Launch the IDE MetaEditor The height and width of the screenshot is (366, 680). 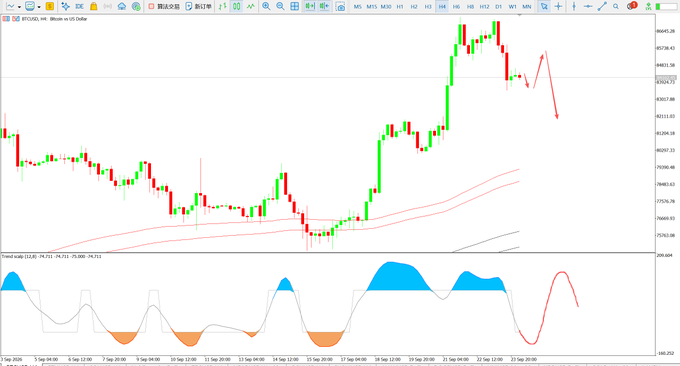[79, 7]
